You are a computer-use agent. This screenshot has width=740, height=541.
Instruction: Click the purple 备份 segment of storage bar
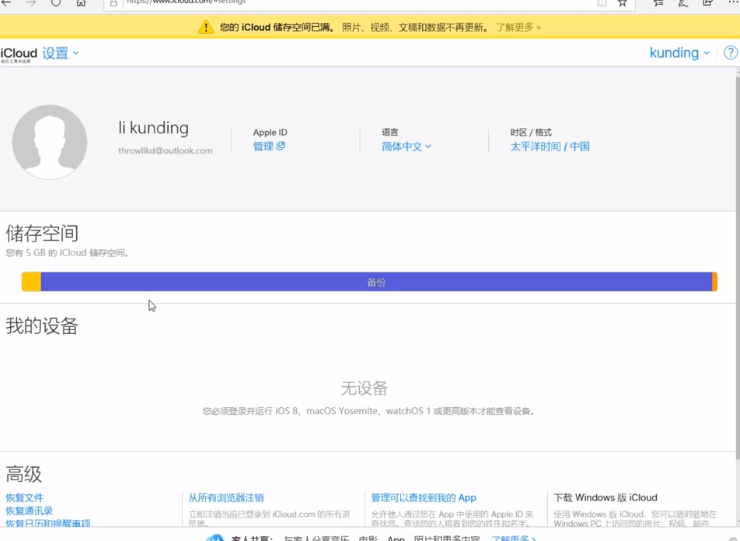376,282
